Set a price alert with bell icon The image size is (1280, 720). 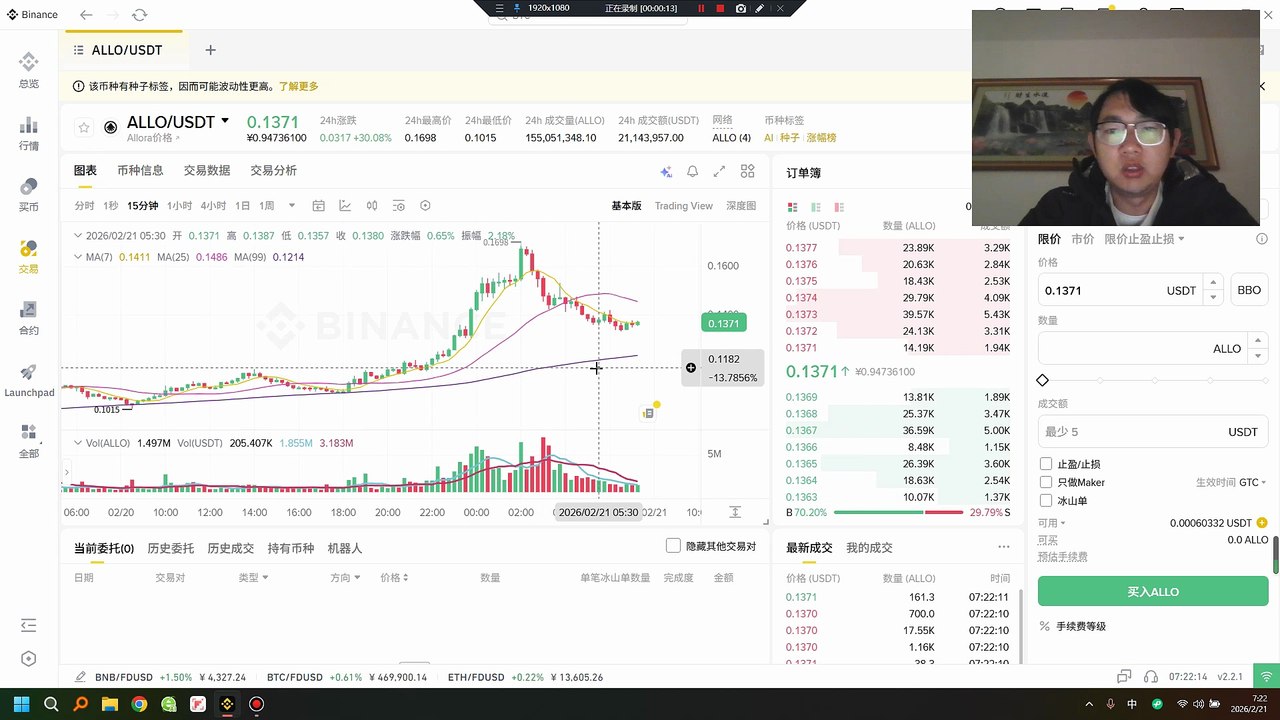pyautogui.click(x=692, y=172)
